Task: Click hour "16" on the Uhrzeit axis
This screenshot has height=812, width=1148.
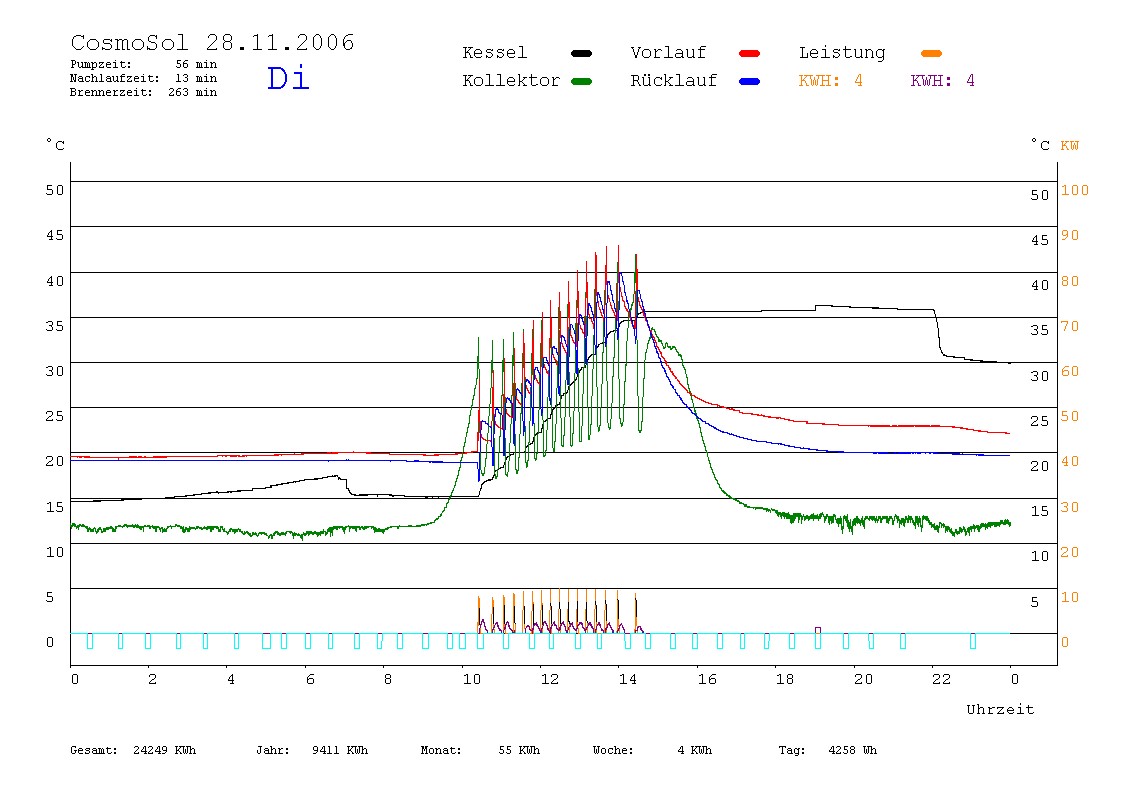Action: tap(707, 679)
